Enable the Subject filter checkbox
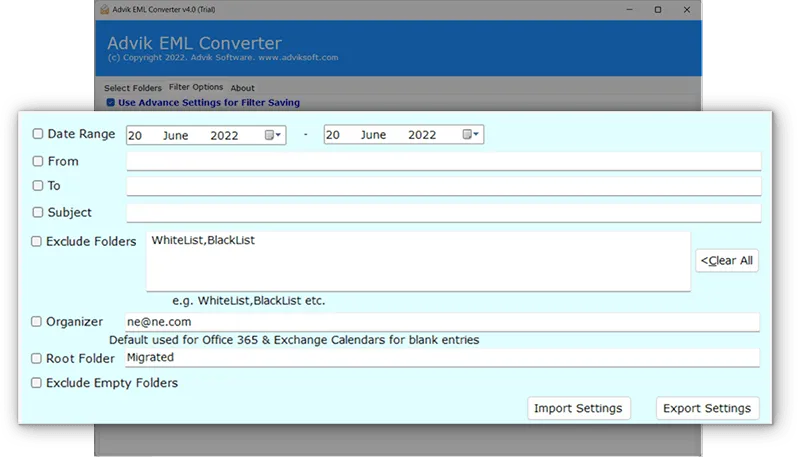The height and width of the screenshot is (457, 798). [38, 212]
